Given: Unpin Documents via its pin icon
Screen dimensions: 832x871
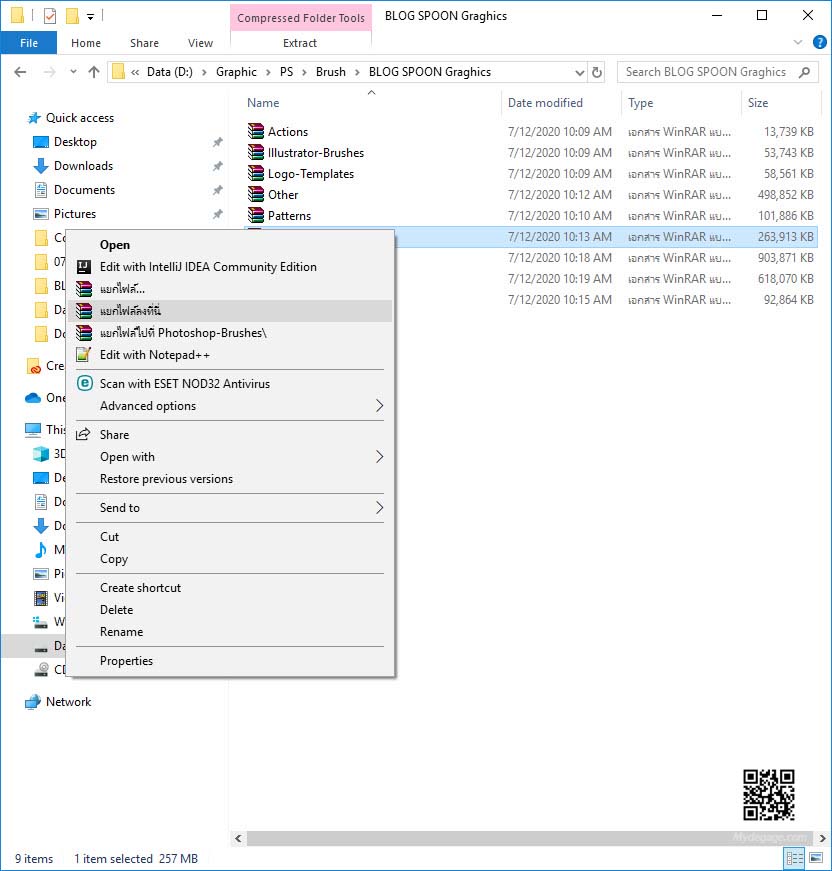Looking at the screenshot, I should pyautogui.click(x=218, y=190).
